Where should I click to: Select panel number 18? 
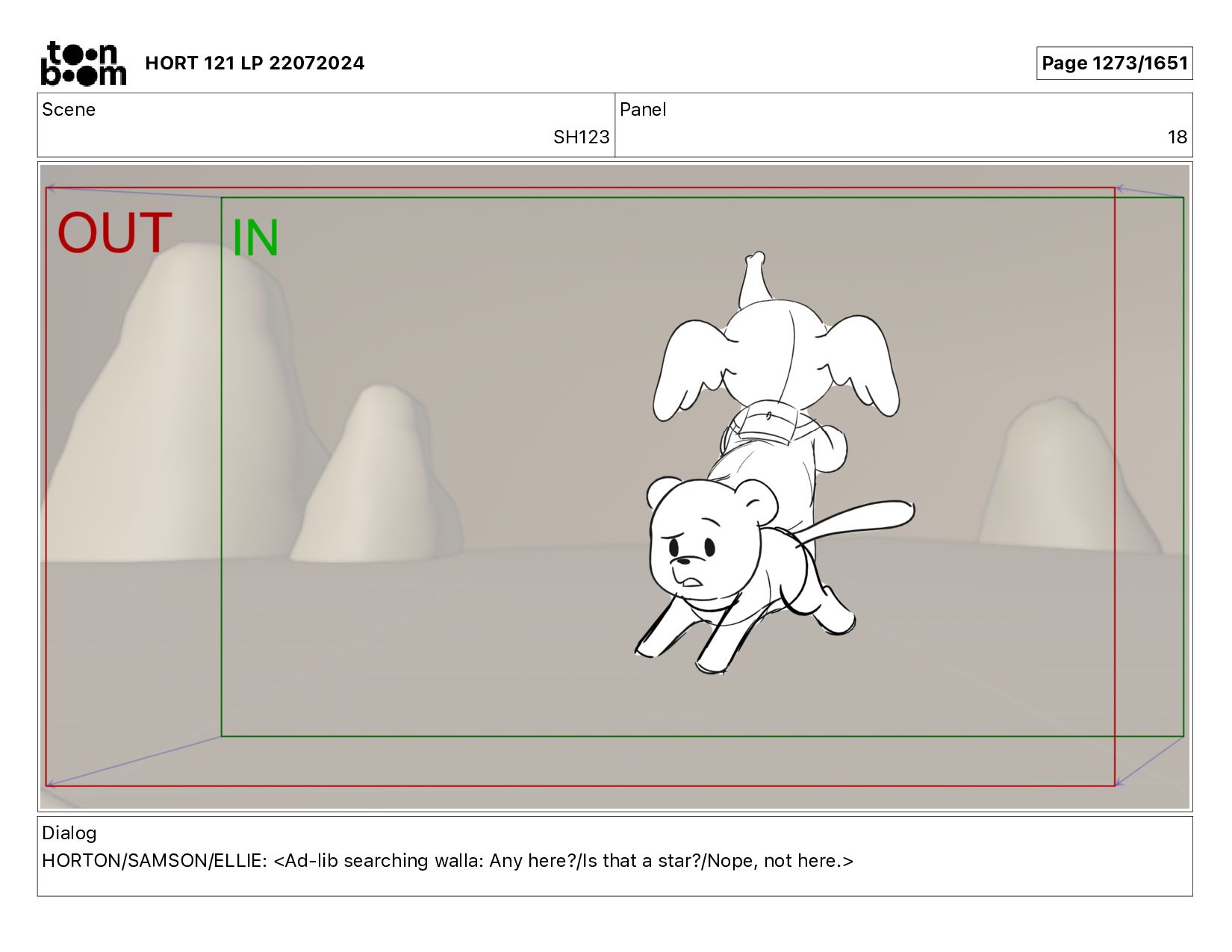(x=1177, y=137)
